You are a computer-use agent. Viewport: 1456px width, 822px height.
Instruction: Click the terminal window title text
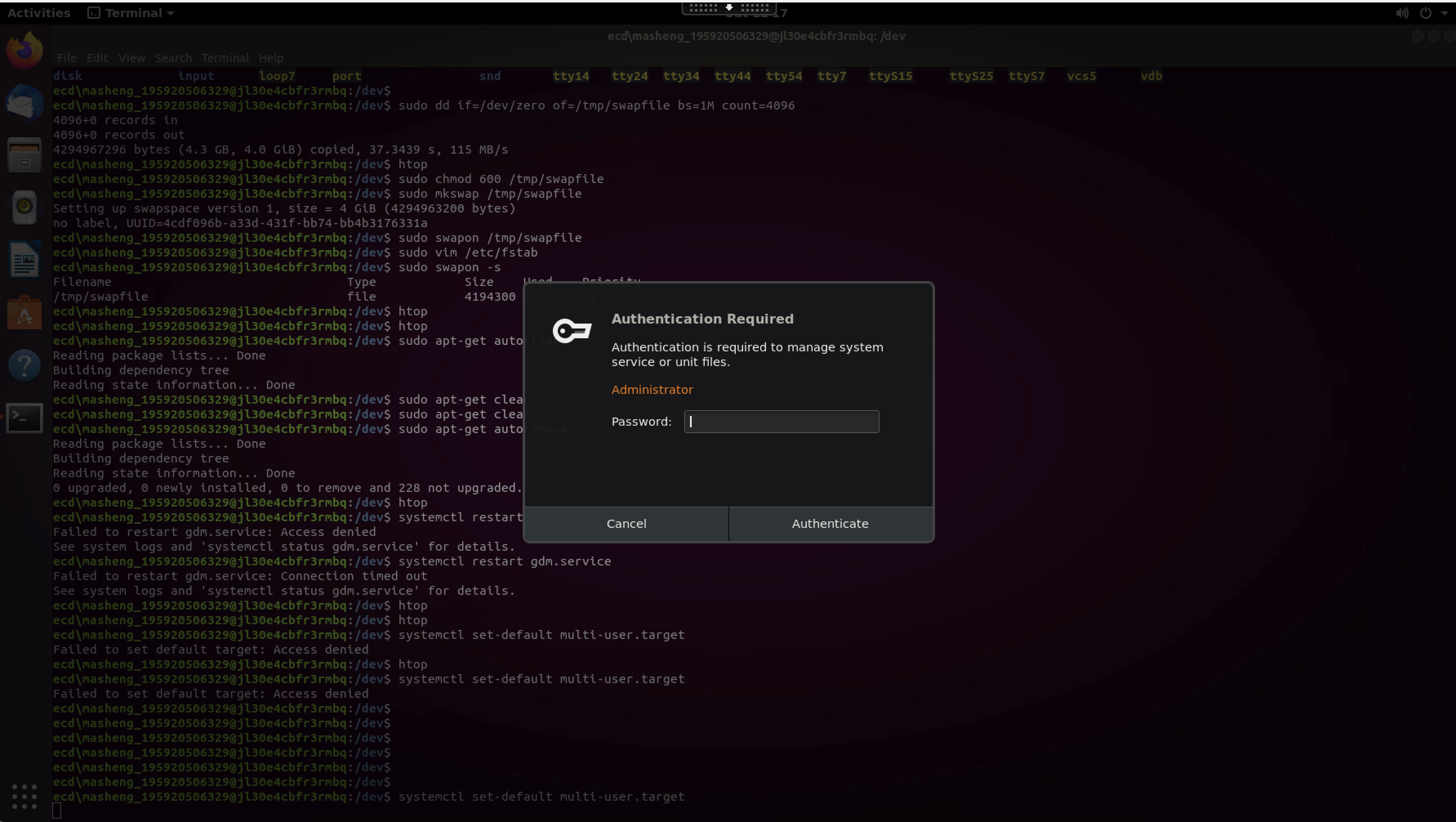coord(756,36)
